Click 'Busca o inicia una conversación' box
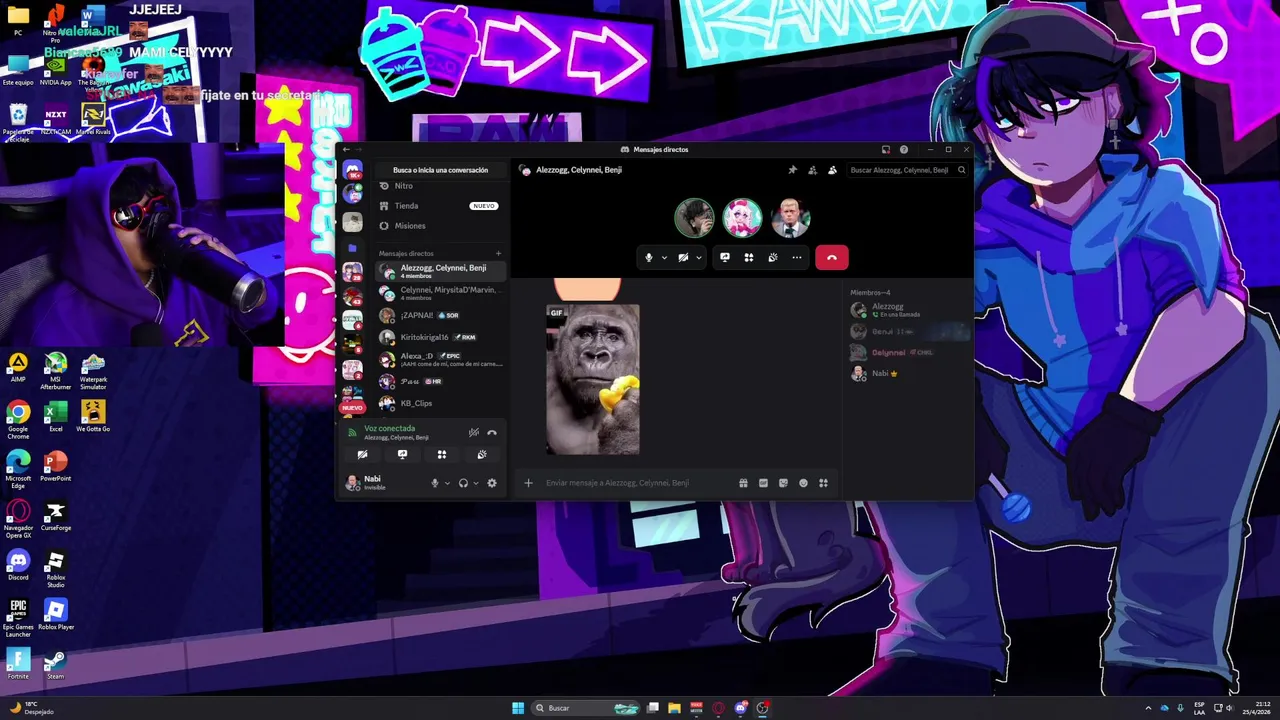The width and height of the screenshot is (1280, 720). (440, 170)
